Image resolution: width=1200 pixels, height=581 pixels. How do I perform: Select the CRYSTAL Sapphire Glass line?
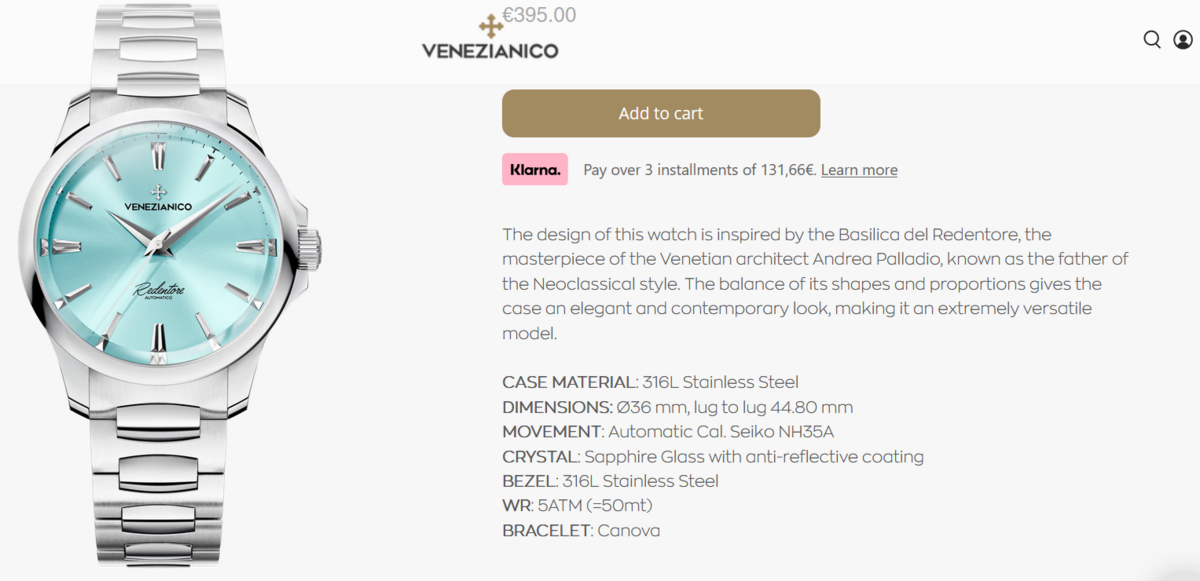pyautogui.click(x=713, y=457)
